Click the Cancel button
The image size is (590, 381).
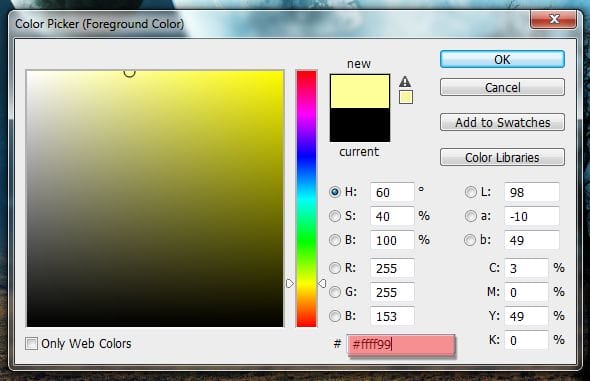(502, 87)
